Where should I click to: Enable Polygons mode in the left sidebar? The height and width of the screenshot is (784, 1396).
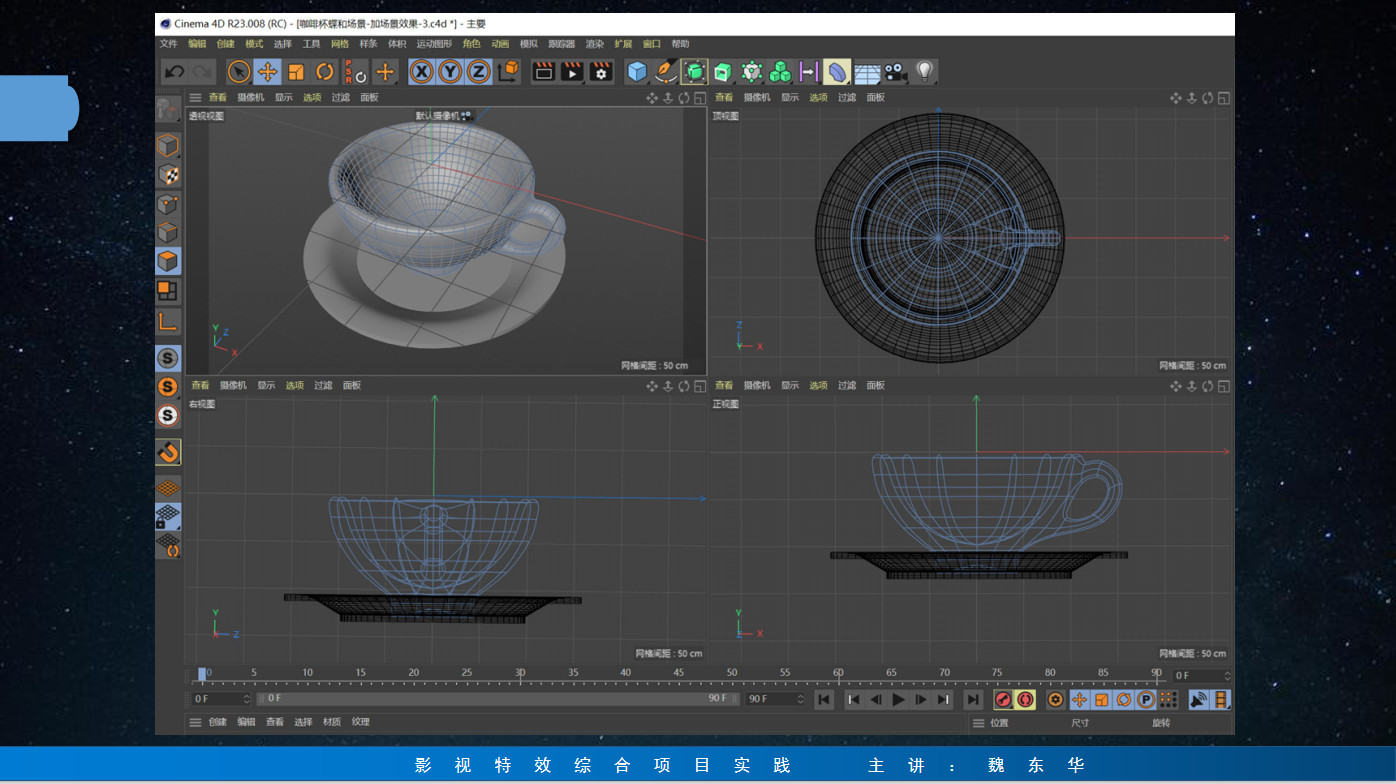(168, 262)
